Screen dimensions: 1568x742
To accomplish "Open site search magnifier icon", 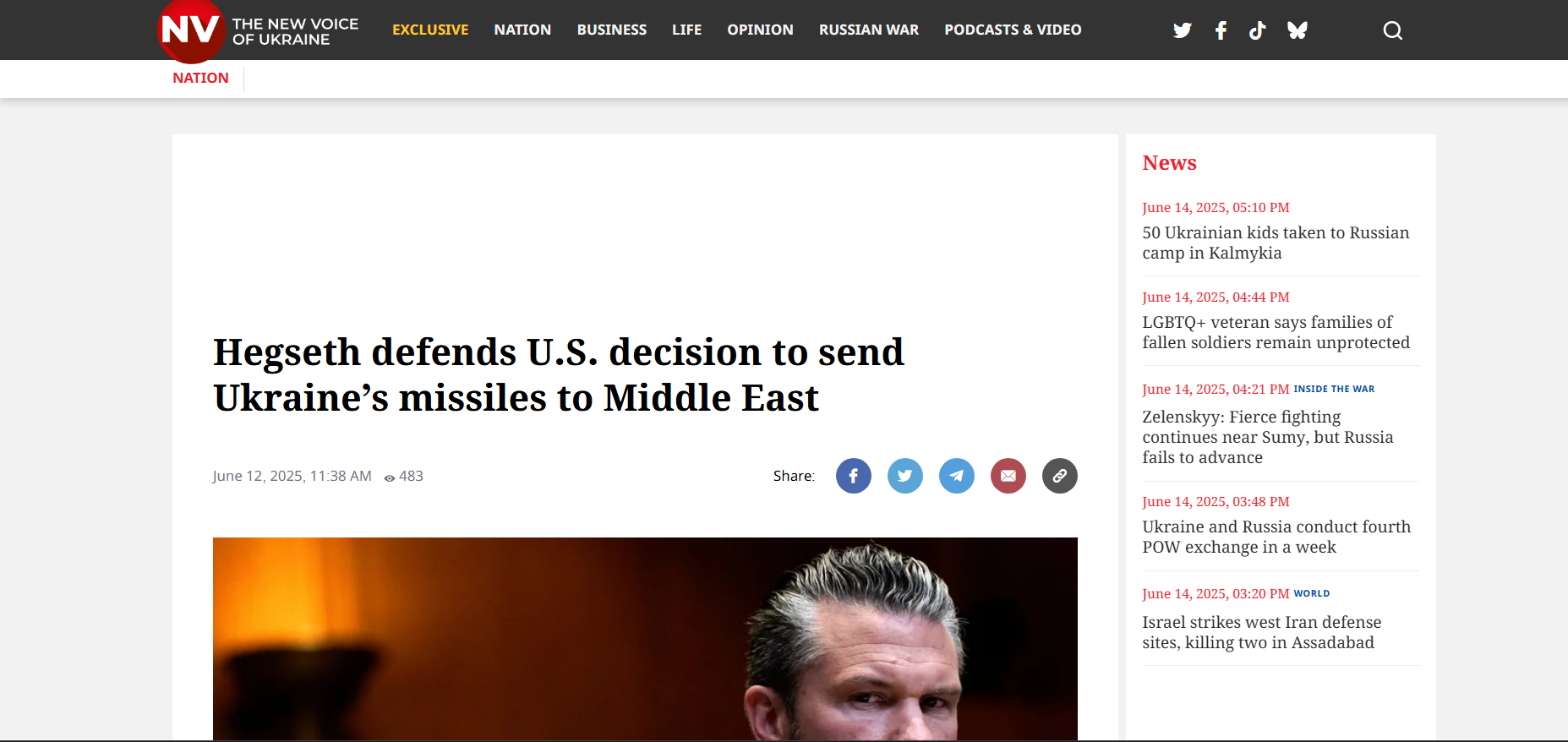I will point(1393,30).
